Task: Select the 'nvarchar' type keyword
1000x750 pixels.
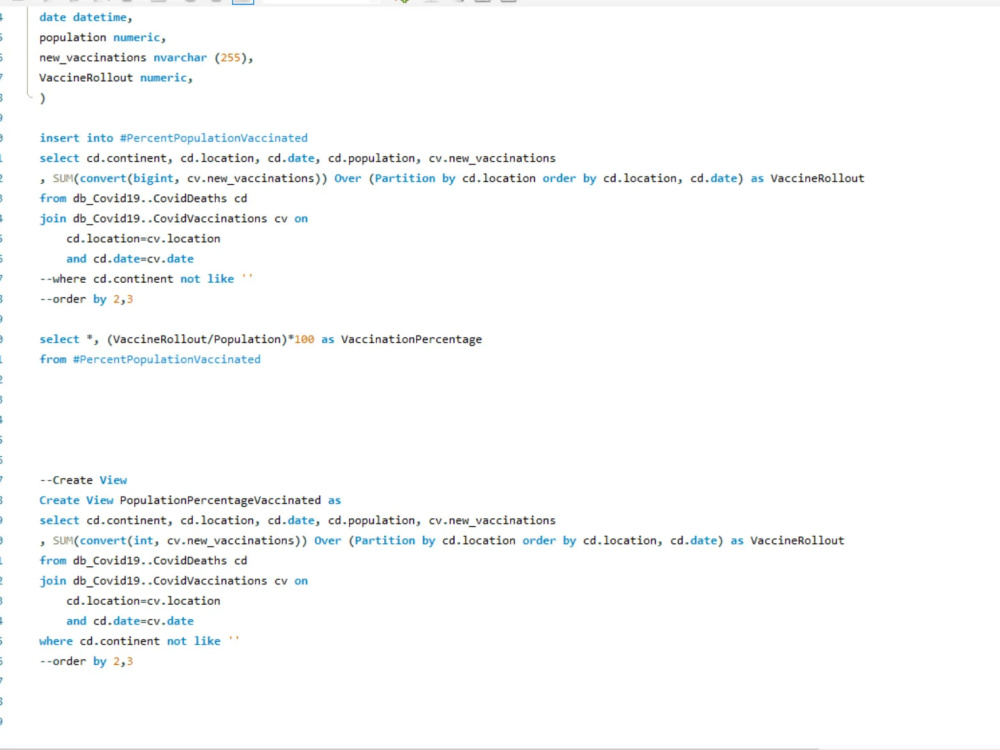Action: pos(180,57)
